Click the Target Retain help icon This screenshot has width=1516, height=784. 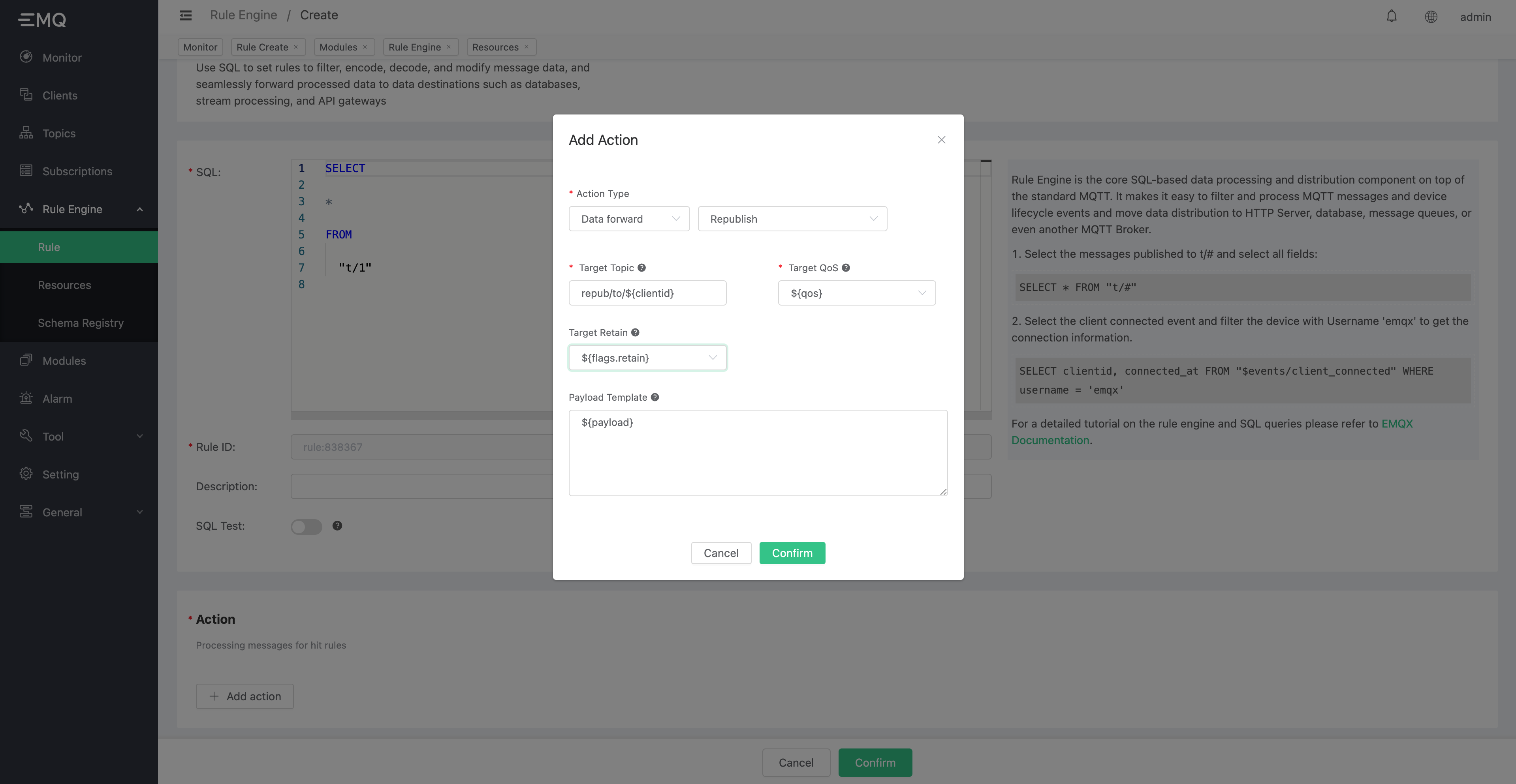click(635, 332)
